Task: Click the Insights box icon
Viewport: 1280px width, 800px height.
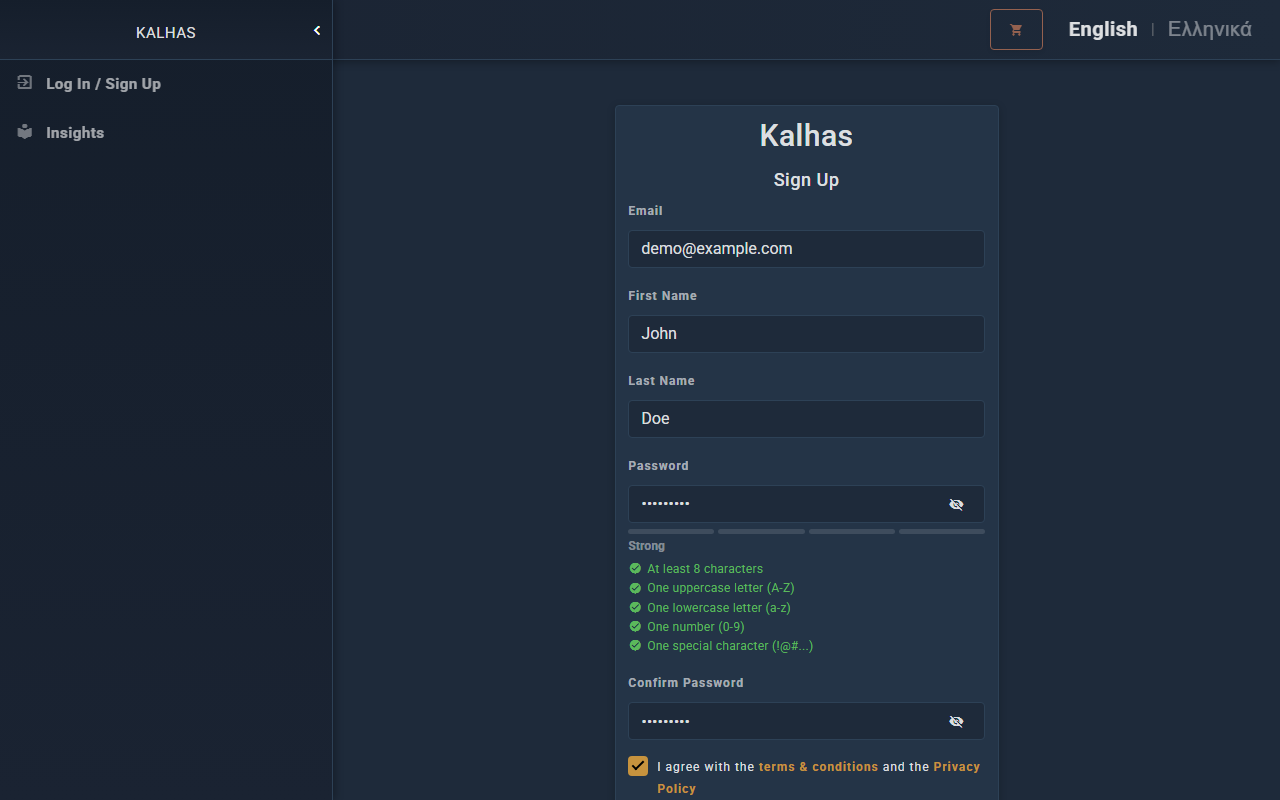Action: [25, 132]
